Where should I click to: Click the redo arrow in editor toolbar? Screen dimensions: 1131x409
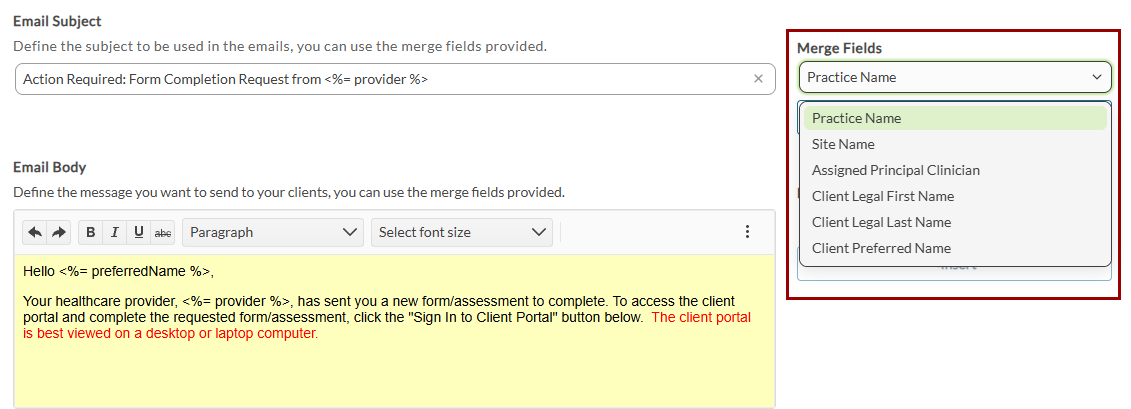tap(59, 232)
